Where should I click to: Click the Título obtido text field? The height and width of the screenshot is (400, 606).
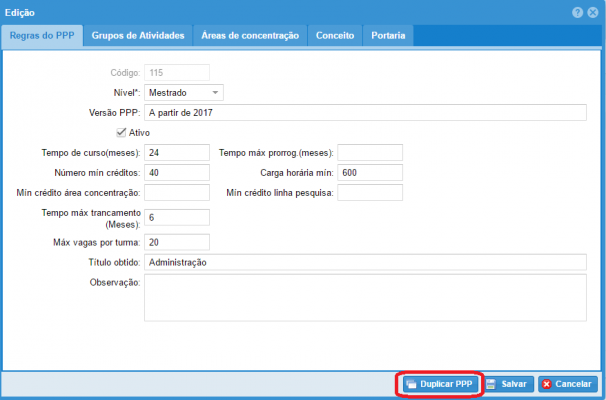coord(364,262)
